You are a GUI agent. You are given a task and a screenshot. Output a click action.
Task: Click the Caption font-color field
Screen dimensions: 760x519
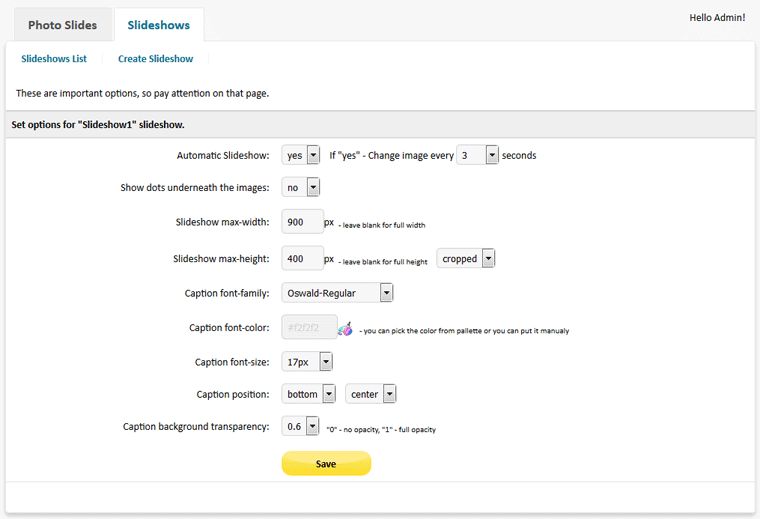click(x=308, y=327)
